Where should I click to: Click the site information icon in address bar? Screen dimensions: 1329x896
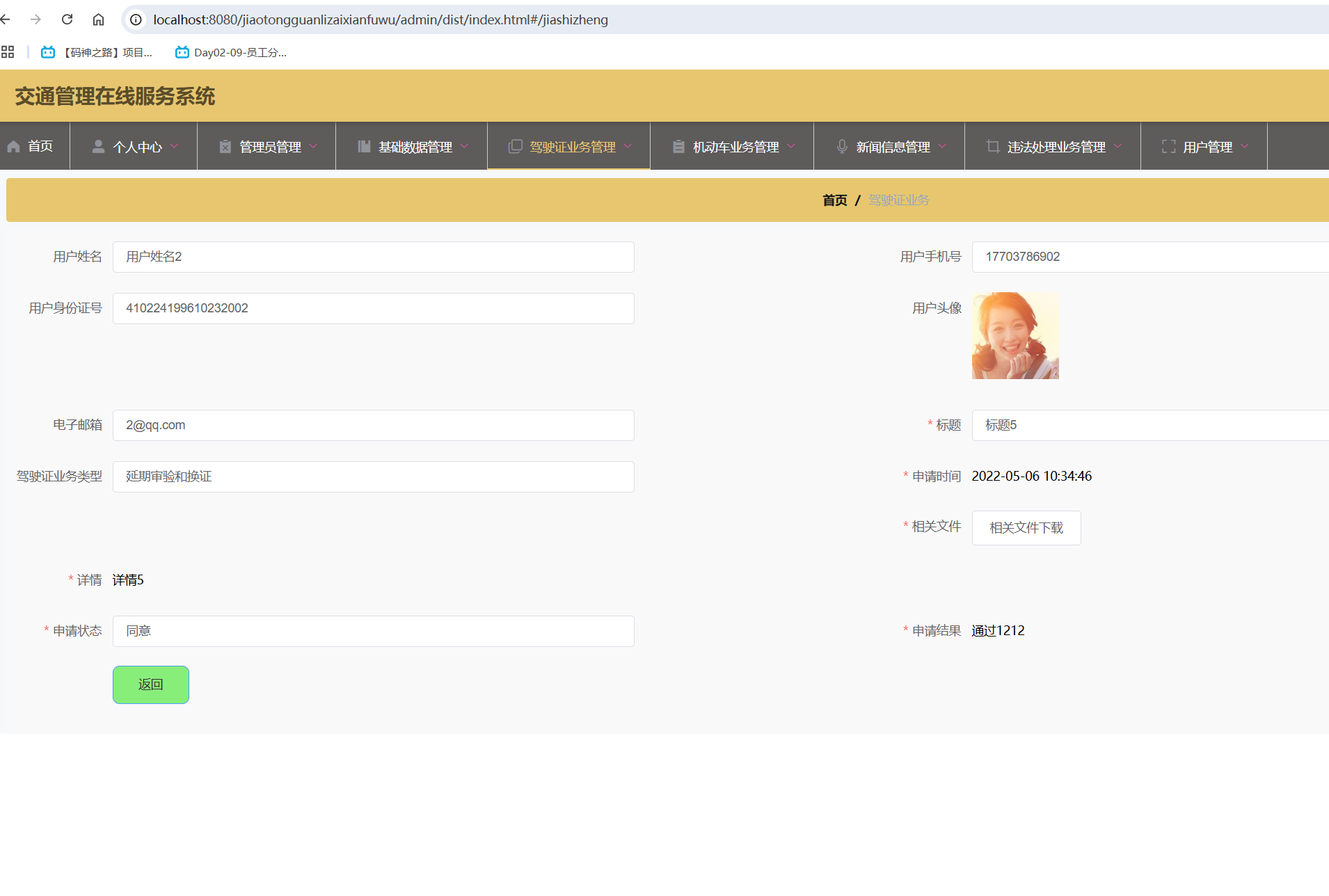[x=136, y=19]
